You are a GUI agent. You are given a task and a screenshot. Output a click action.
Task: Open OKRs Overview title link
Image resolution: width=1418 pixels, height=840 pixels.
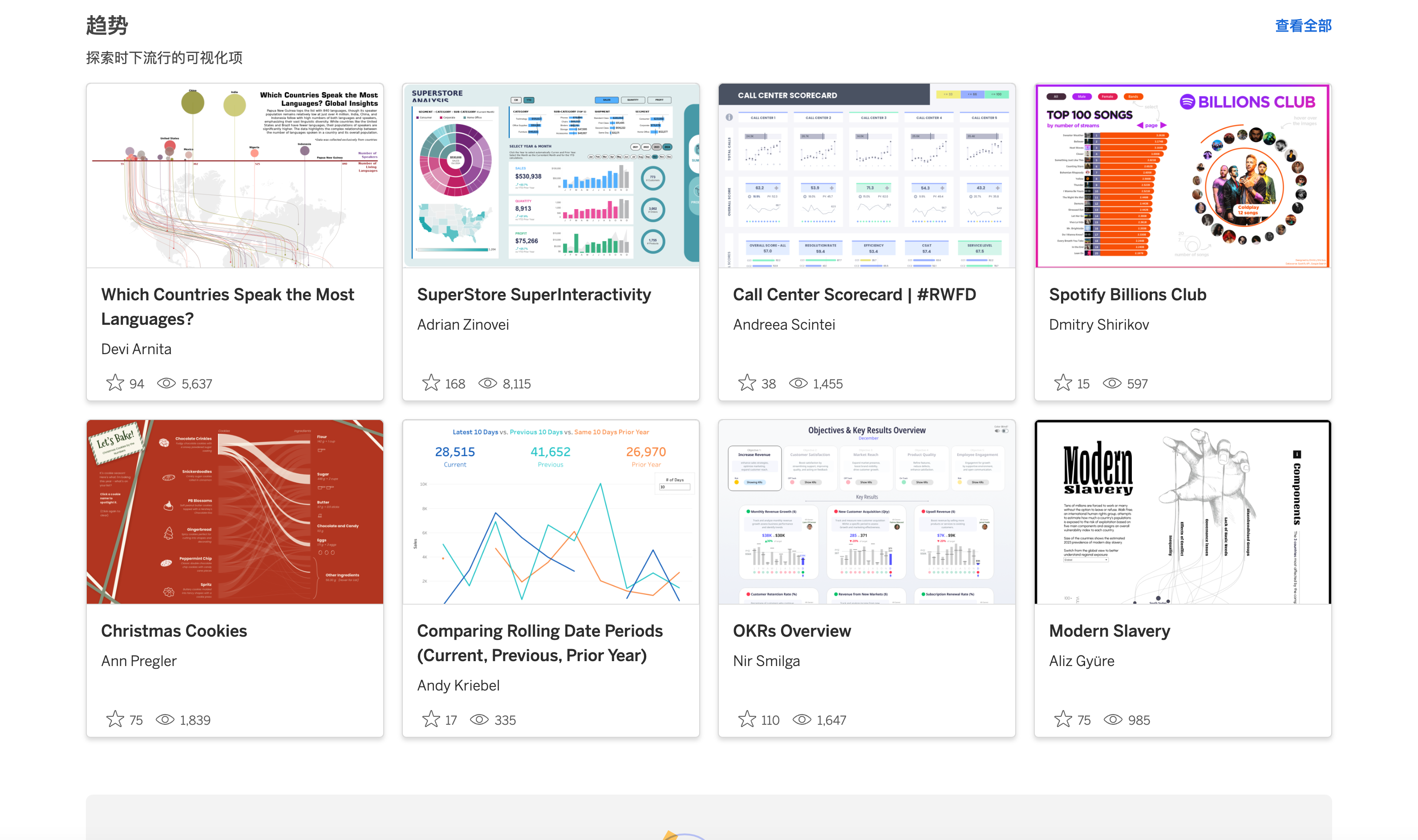coord(791,630)
